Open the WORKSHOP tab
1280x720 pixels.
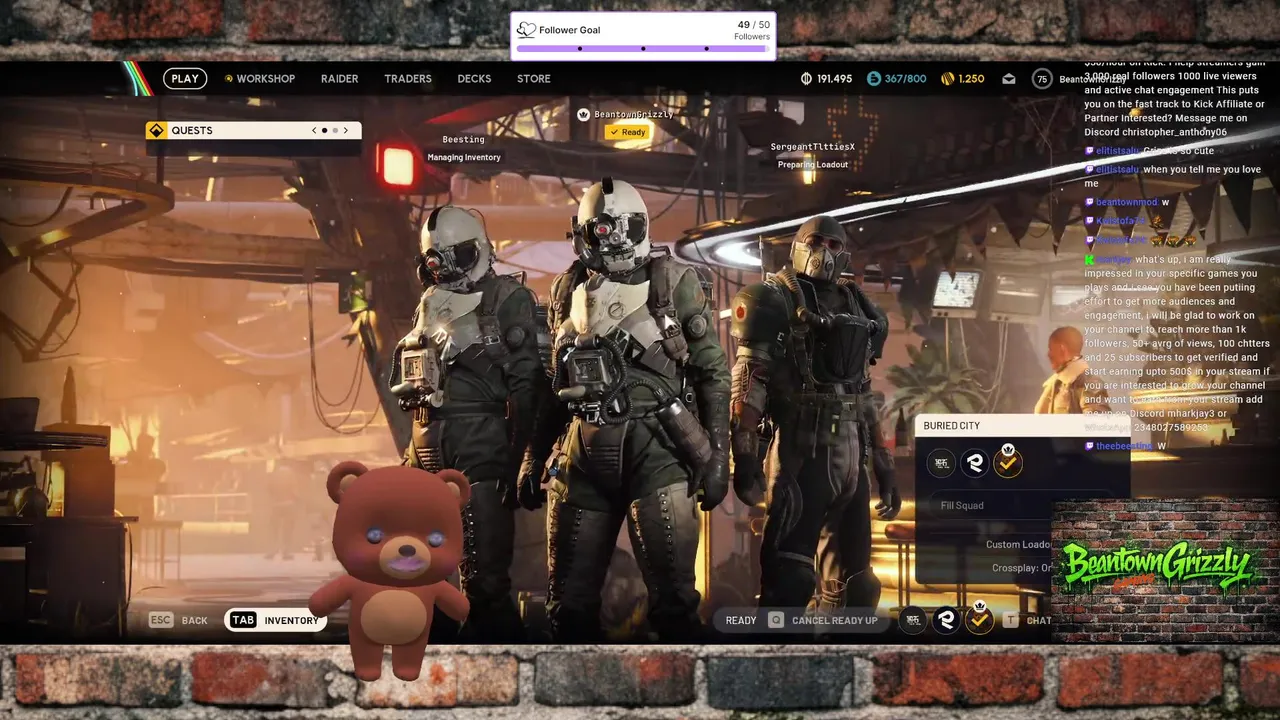pos(265,79)
